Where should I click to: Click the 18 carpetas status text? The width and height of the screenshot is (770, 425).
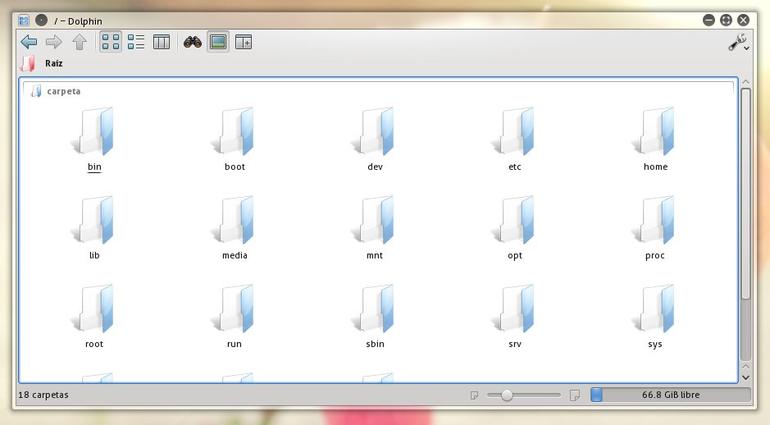43,395
